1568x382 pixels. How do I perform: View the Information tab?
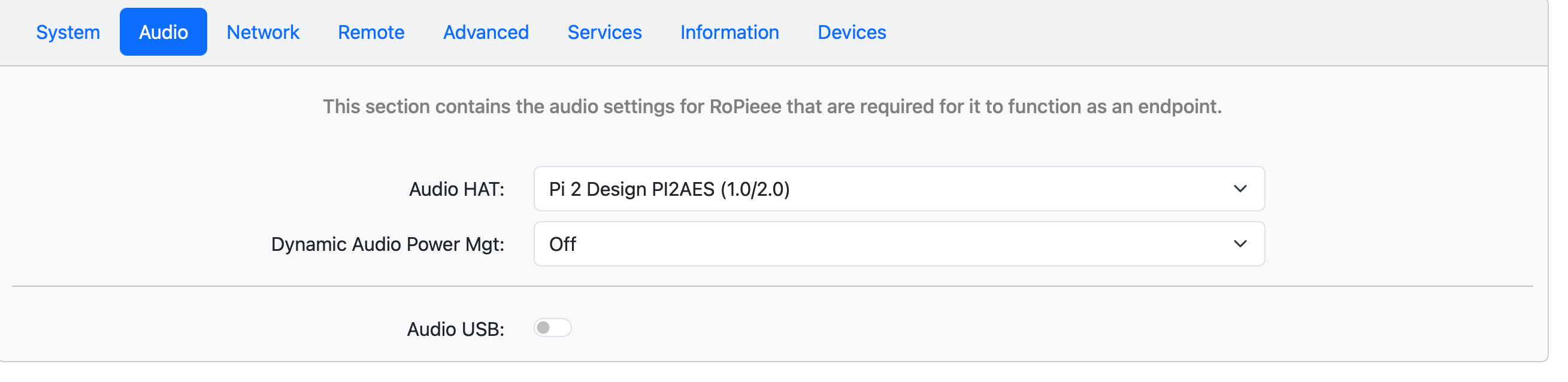pos(729,32)
